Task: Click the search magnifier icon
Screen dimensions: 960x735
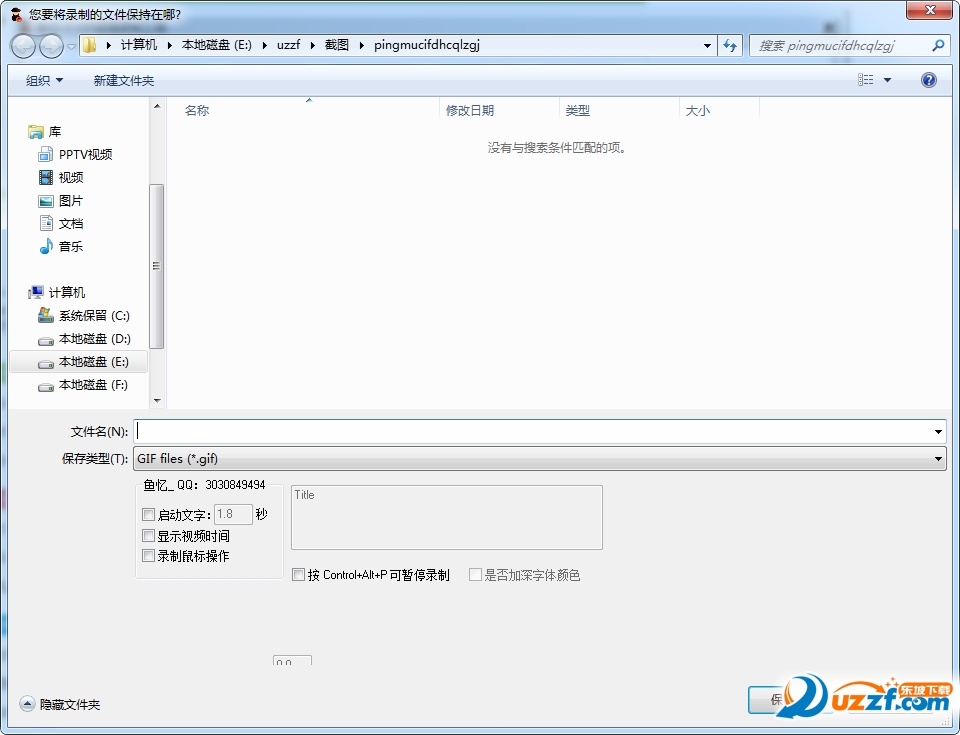Action: click(938, 45)
